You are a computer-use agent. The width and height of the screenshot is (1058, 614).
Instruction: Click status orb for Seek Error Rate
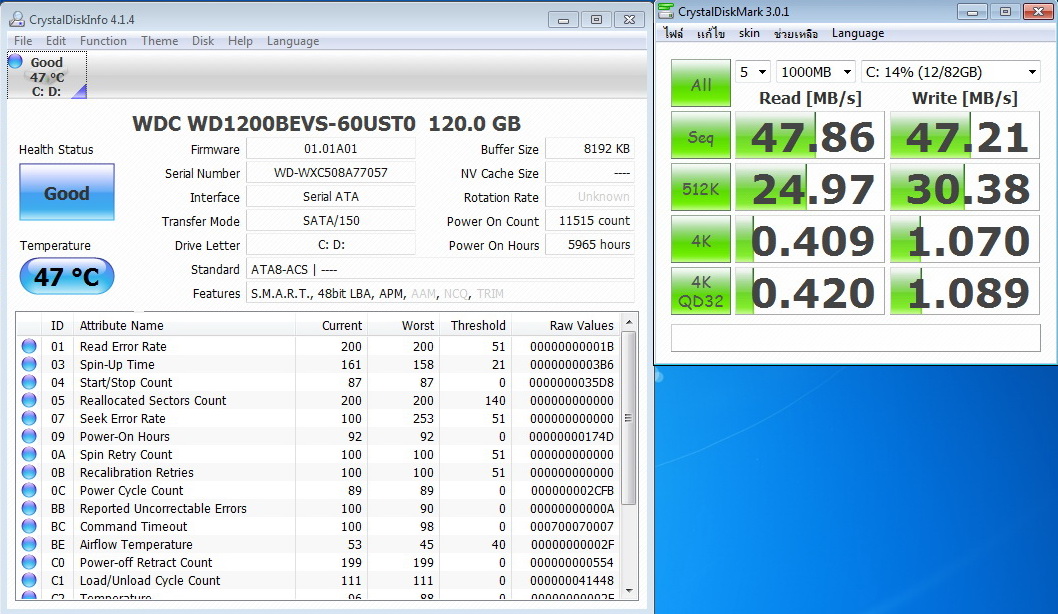[x=29, y=418]
